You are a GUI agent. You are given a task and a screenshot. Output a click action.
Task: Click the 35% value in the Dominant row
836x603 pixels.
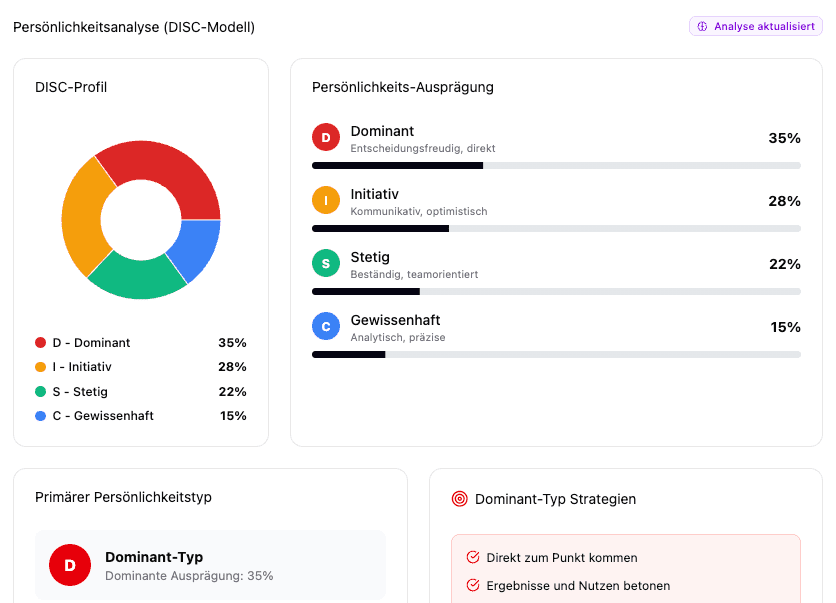[784, 138]
